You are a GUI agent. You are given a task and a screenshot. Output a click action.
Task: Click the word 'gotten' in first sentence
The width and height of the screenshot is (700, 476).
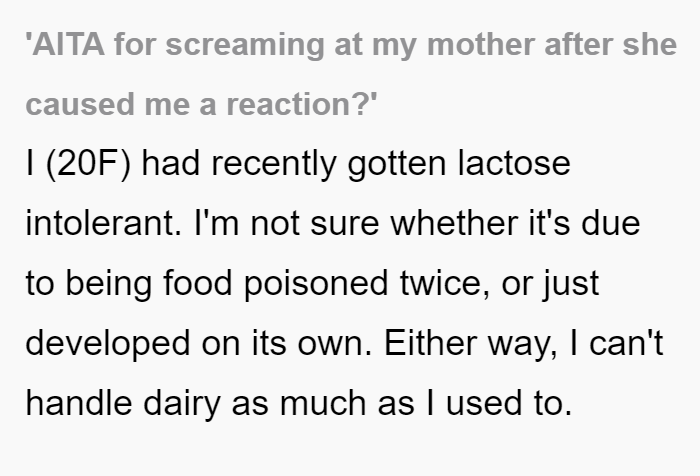click(x=397, y=164)
